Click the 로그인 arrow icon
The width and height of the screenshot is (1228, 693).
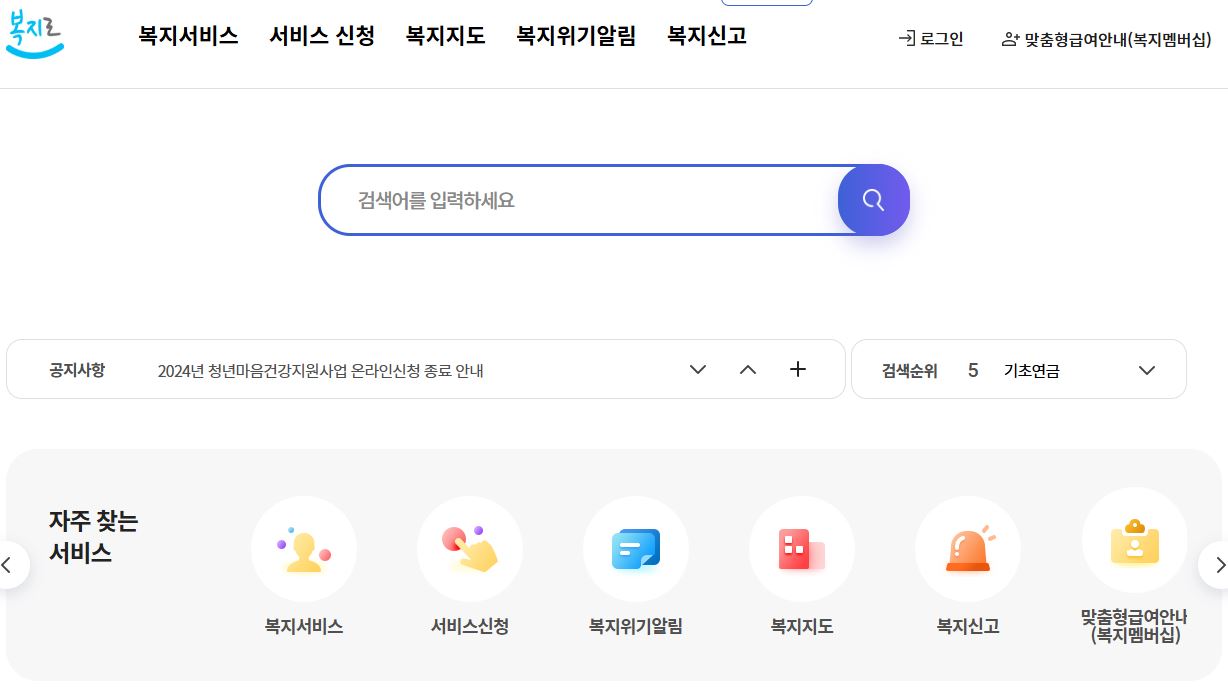coord(908,39)
